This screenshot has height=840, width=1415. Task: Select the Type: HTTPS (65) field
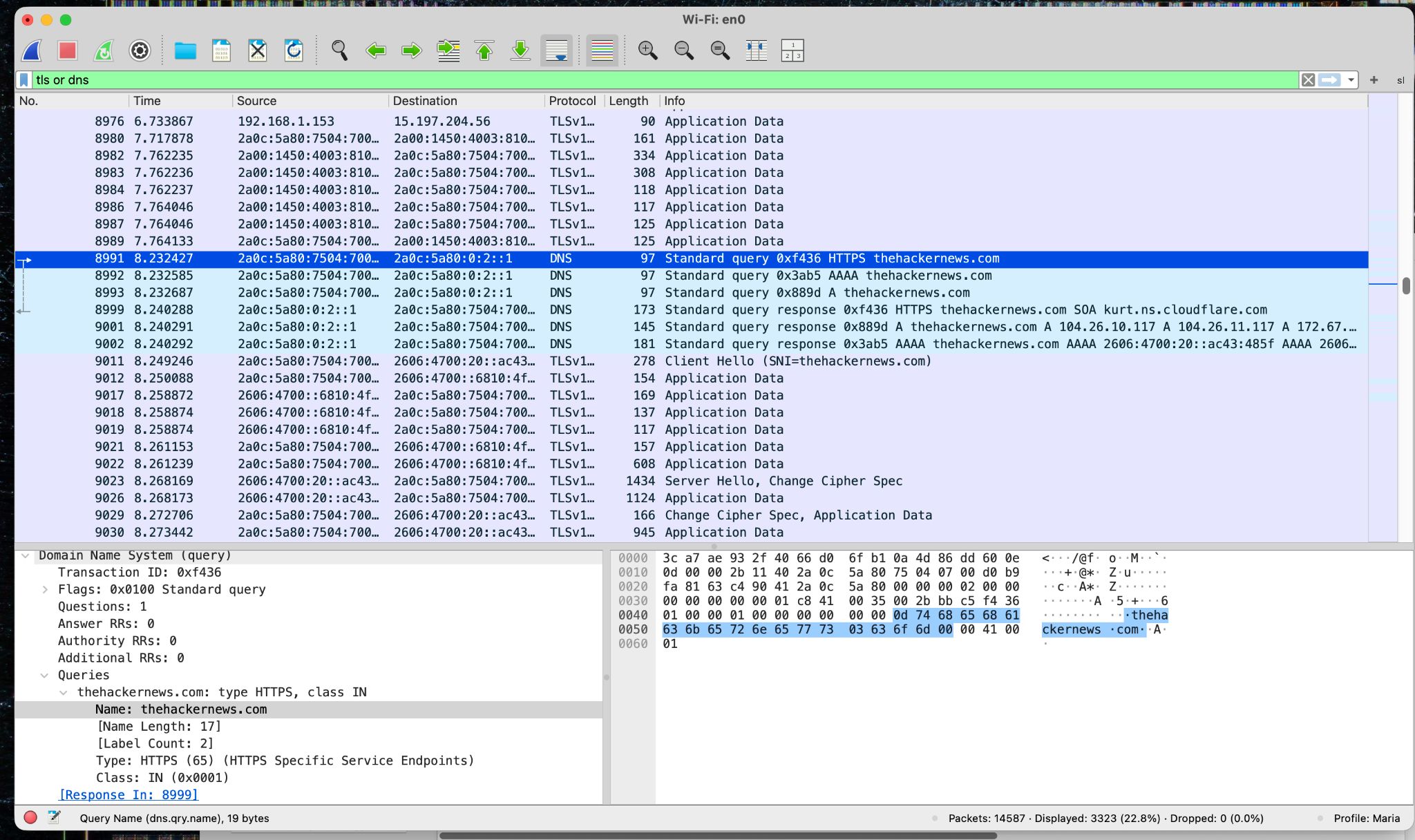[285, 761]
